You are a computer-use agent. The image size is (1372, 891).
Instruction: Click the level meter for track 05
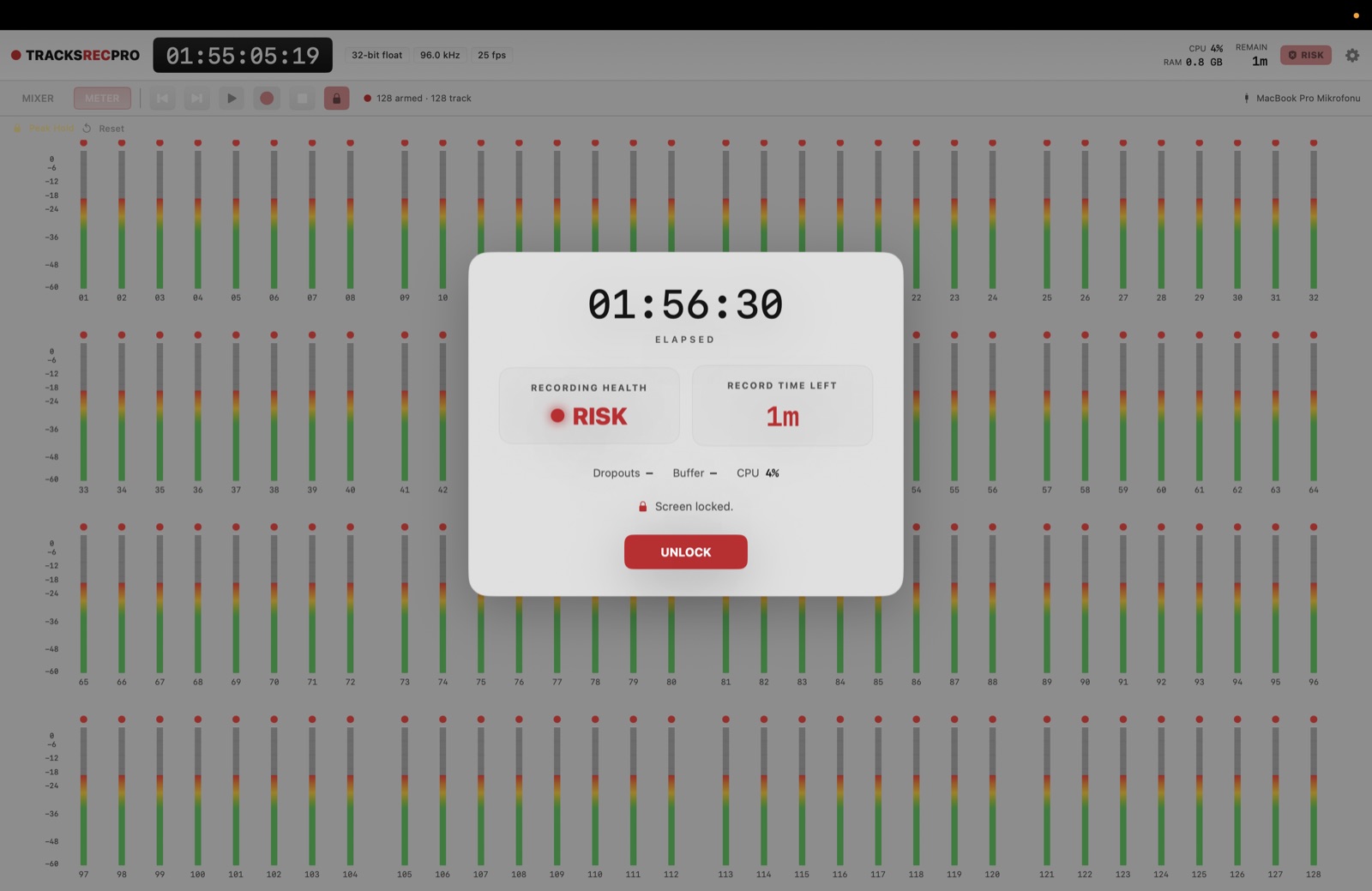click(x=236, y=220)
